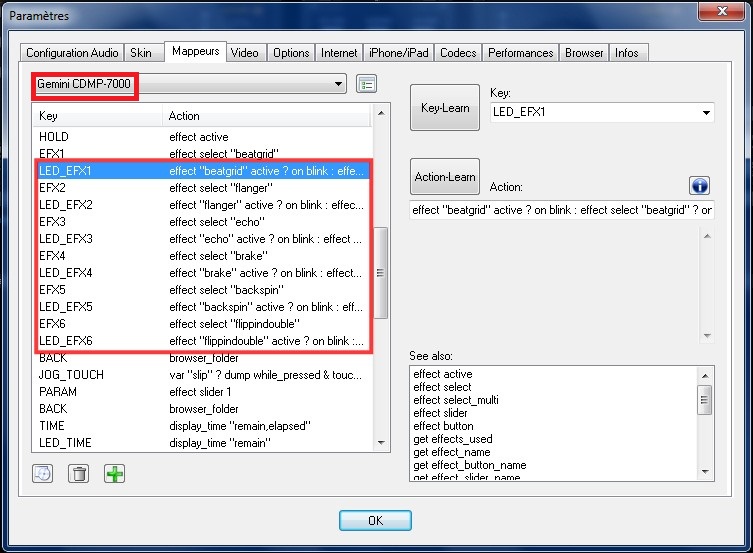
Task: Click inside the Action text field
Action: tap(560, 211)
